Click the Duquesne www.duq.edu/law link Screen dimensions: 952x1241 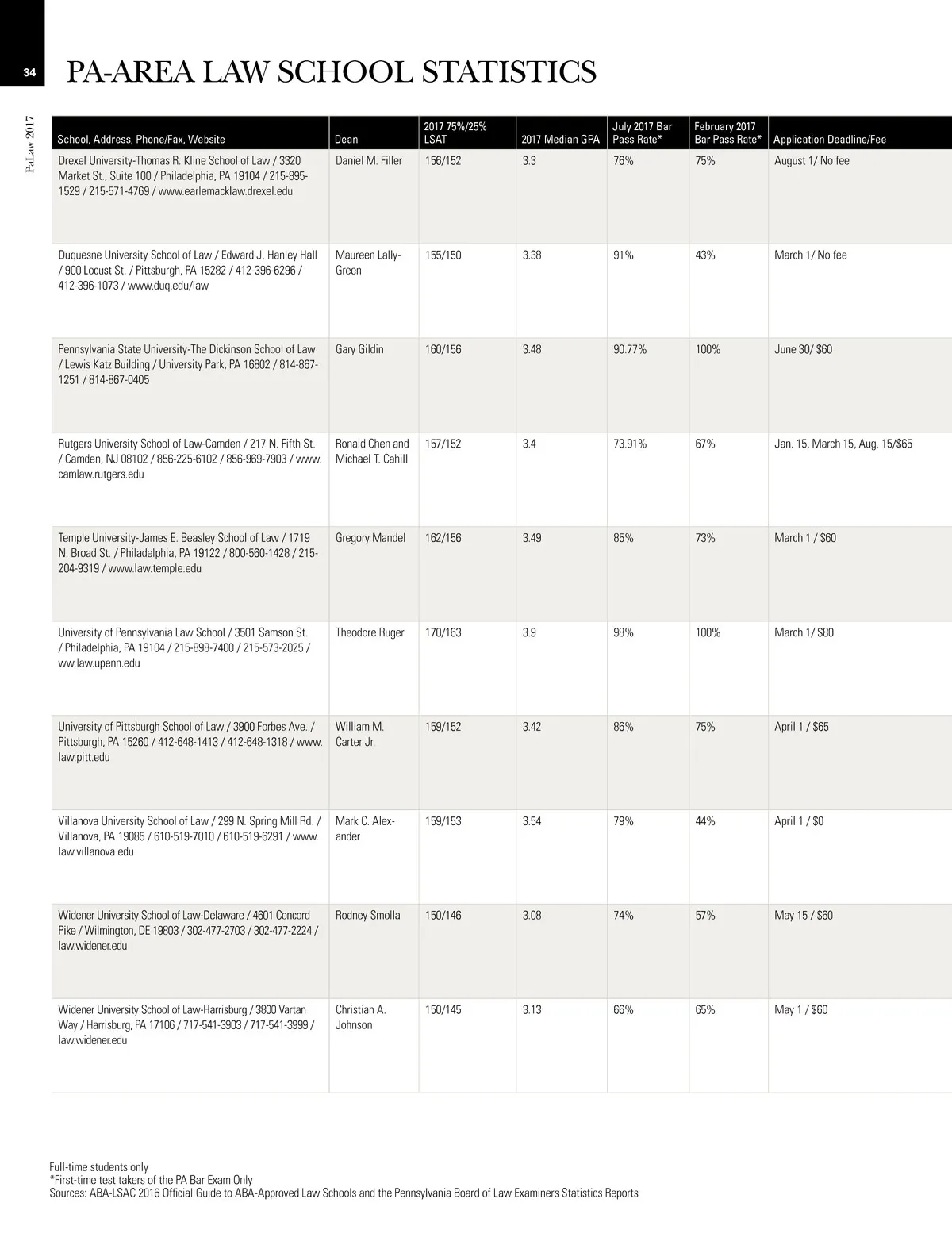tap(168, 286)
